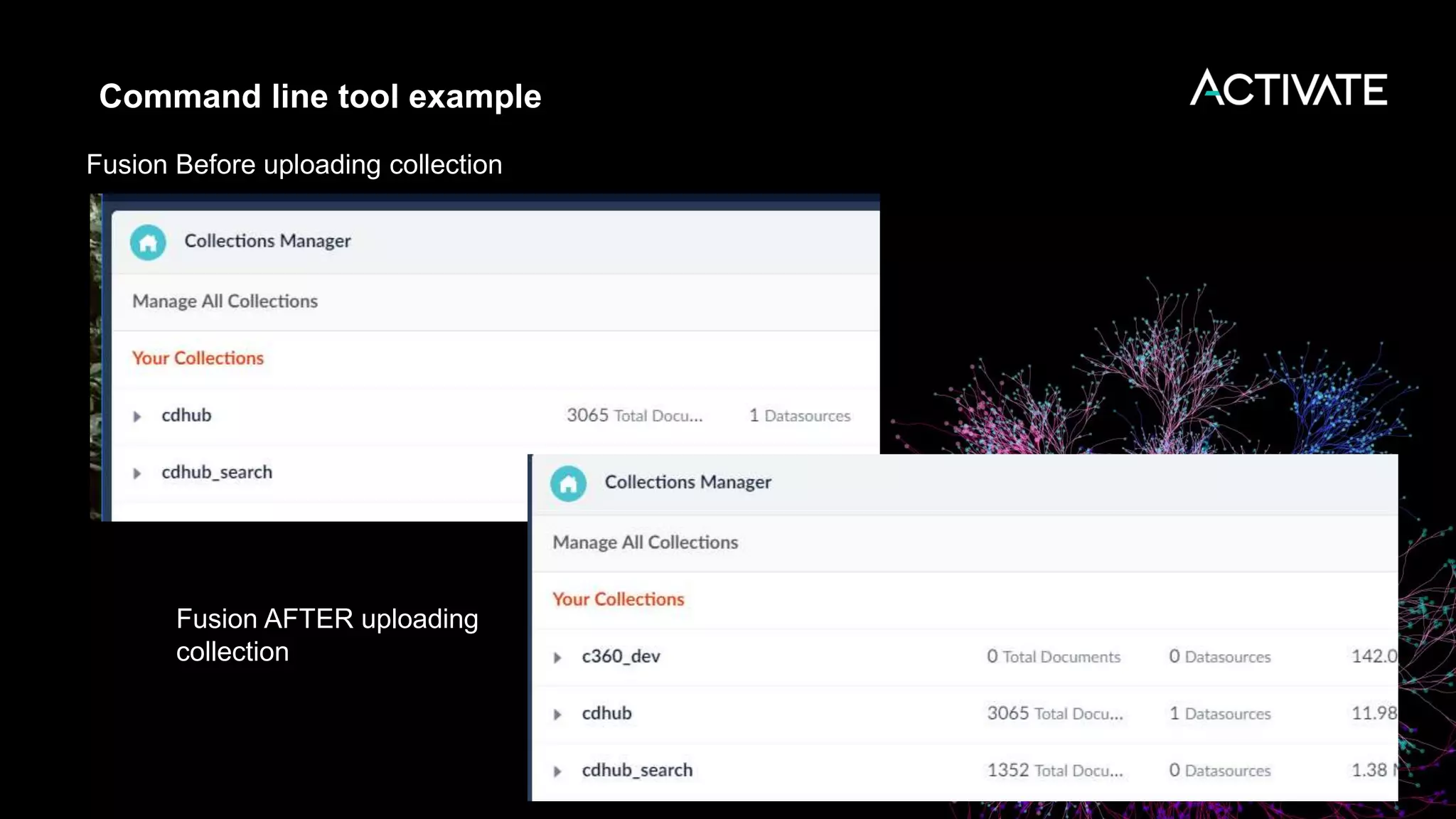This screenshot has height=819, width=1456.
Task: Click 1352 Total Docu... for cdhub_search
Action: point(1055,770)
